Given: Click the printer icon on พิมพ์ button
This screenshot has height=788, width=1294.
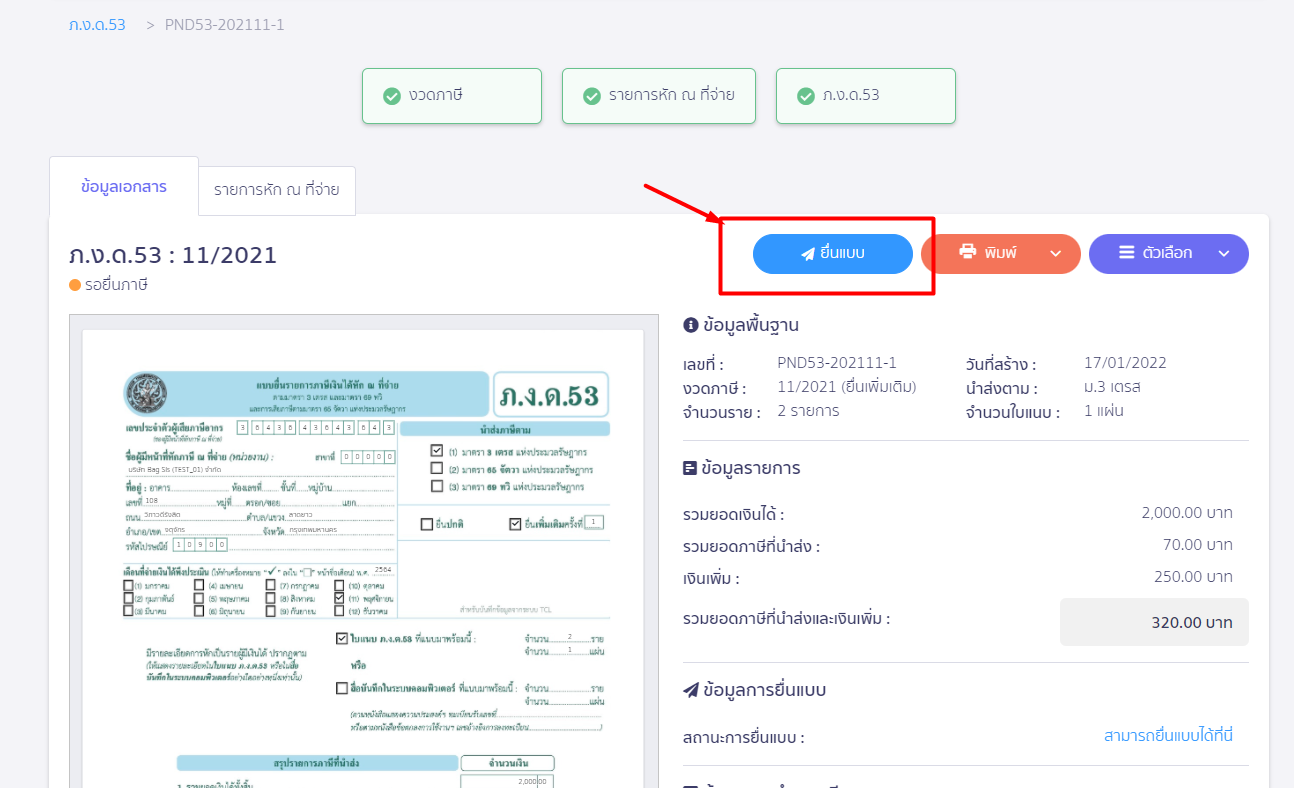Looking at the screenshot, I should [967, 252].
